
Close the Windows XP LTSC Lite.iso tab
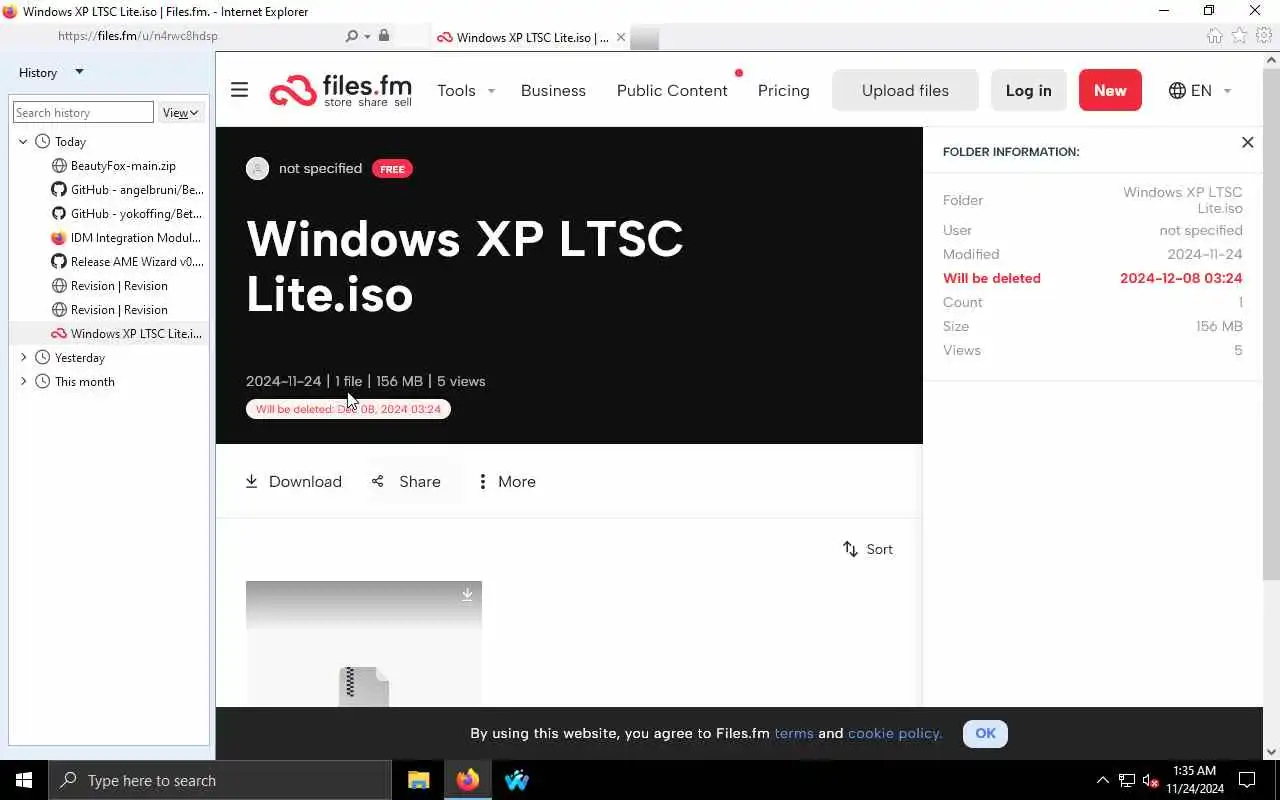(x=621, y=37)
